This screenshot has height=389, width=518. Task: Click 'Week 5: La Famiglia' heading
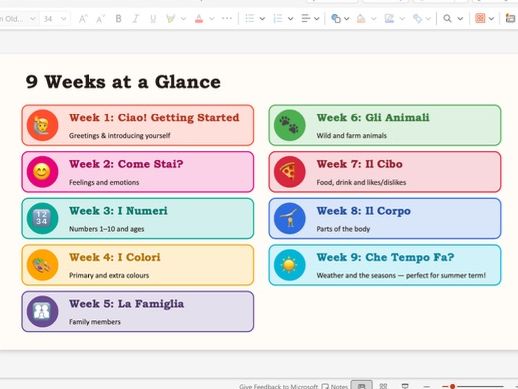point(126,304)
